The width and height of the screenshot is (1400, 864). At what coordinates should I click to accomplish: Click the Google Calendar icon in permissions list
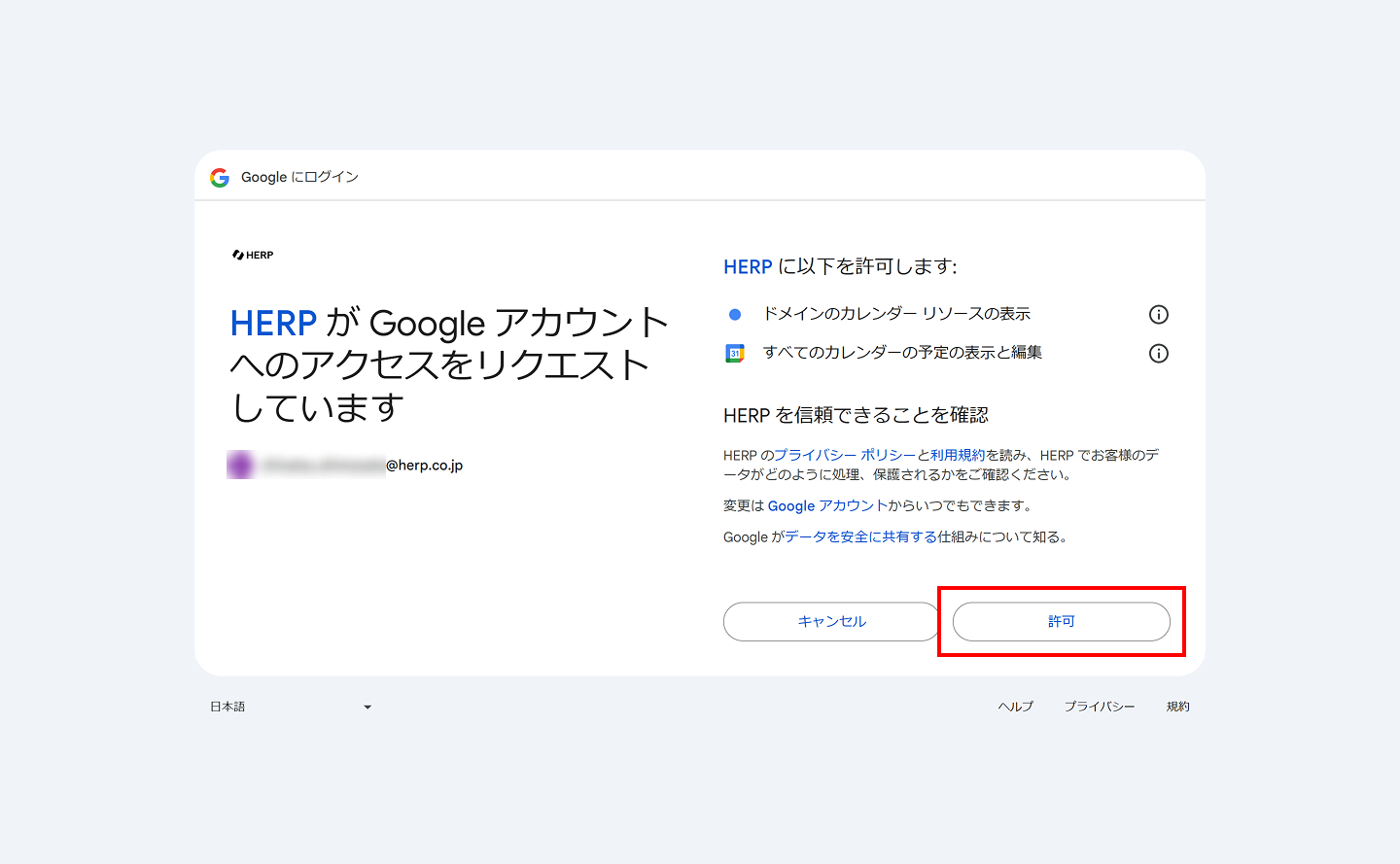click(x=735, y=353)
